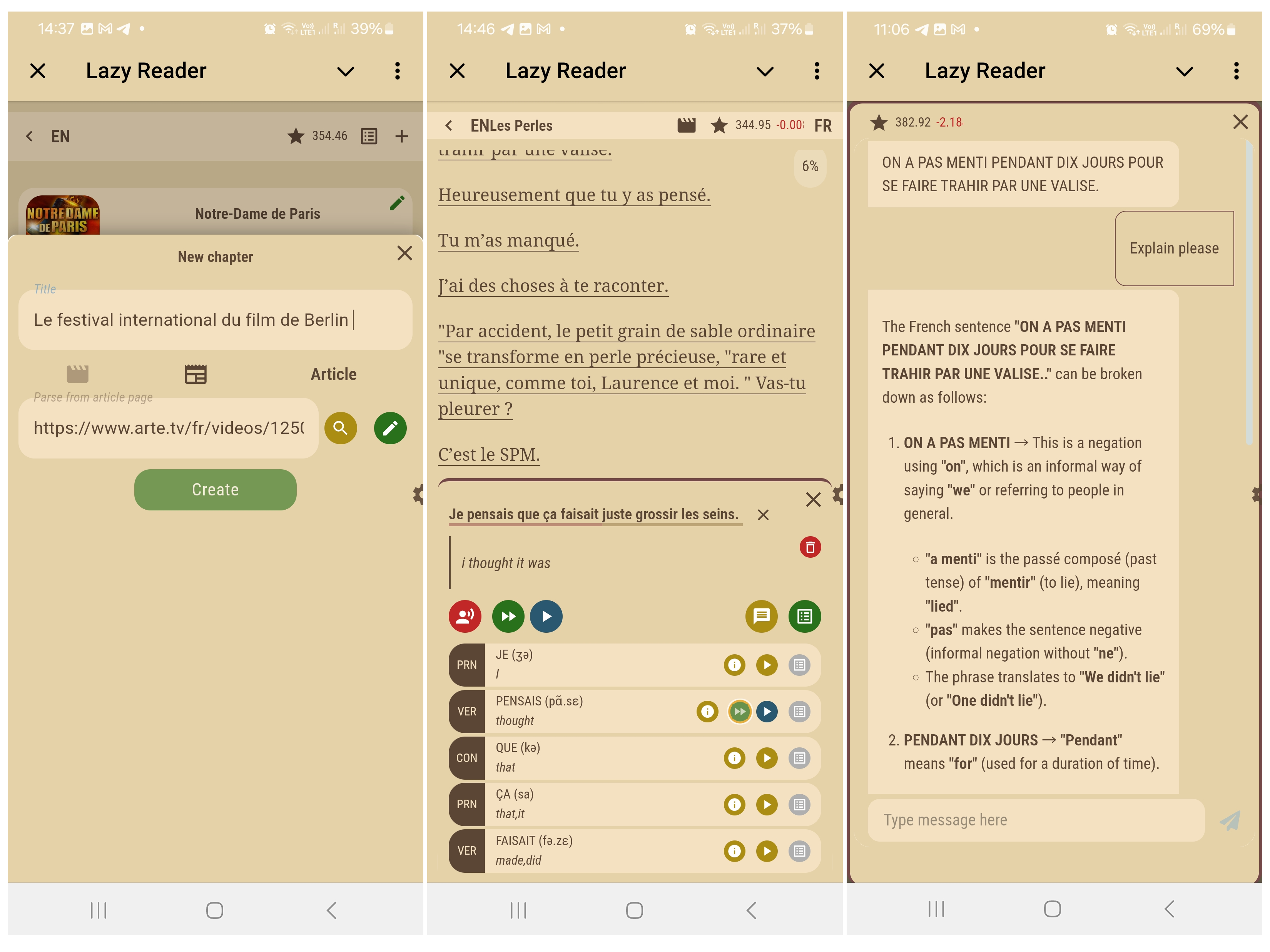Tap the red voice speaking icon
The width and height of the screenshot is (1270, 952).
(x=465, y=616)
